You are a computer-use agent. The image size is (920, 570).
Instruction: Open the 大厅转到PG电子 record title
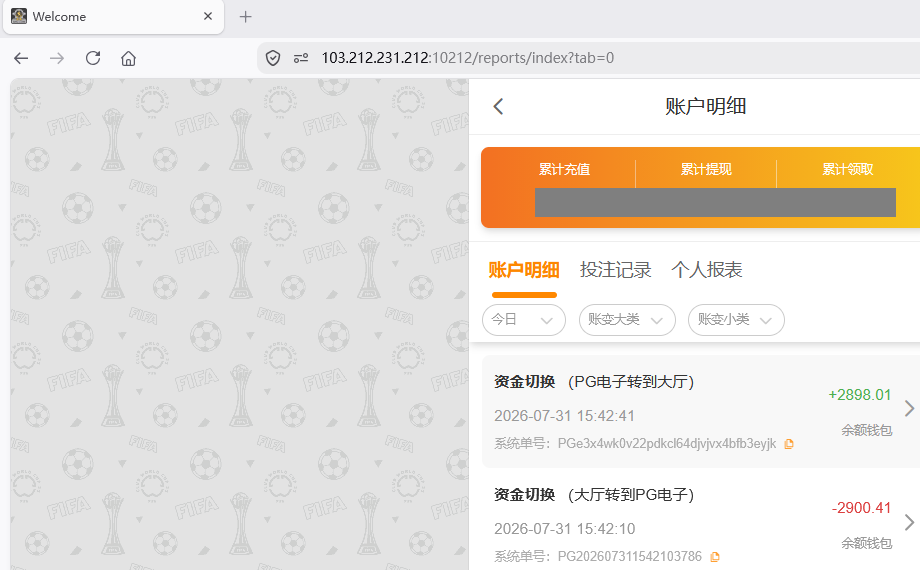[x=631, y=495]
